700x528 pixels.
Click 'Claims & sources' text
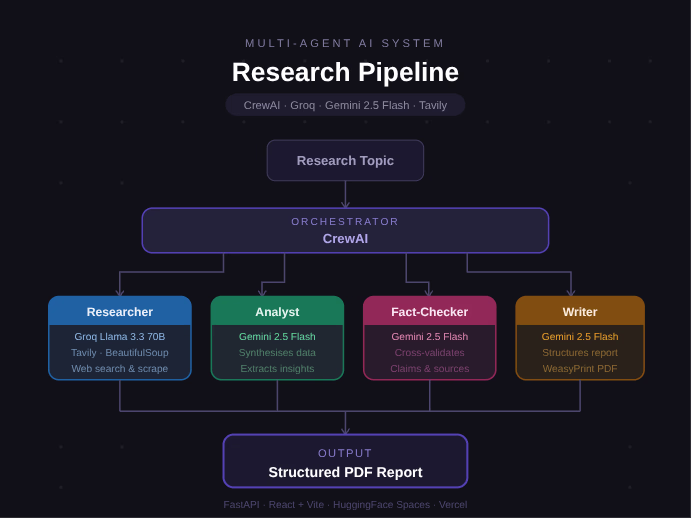point(429,369)
